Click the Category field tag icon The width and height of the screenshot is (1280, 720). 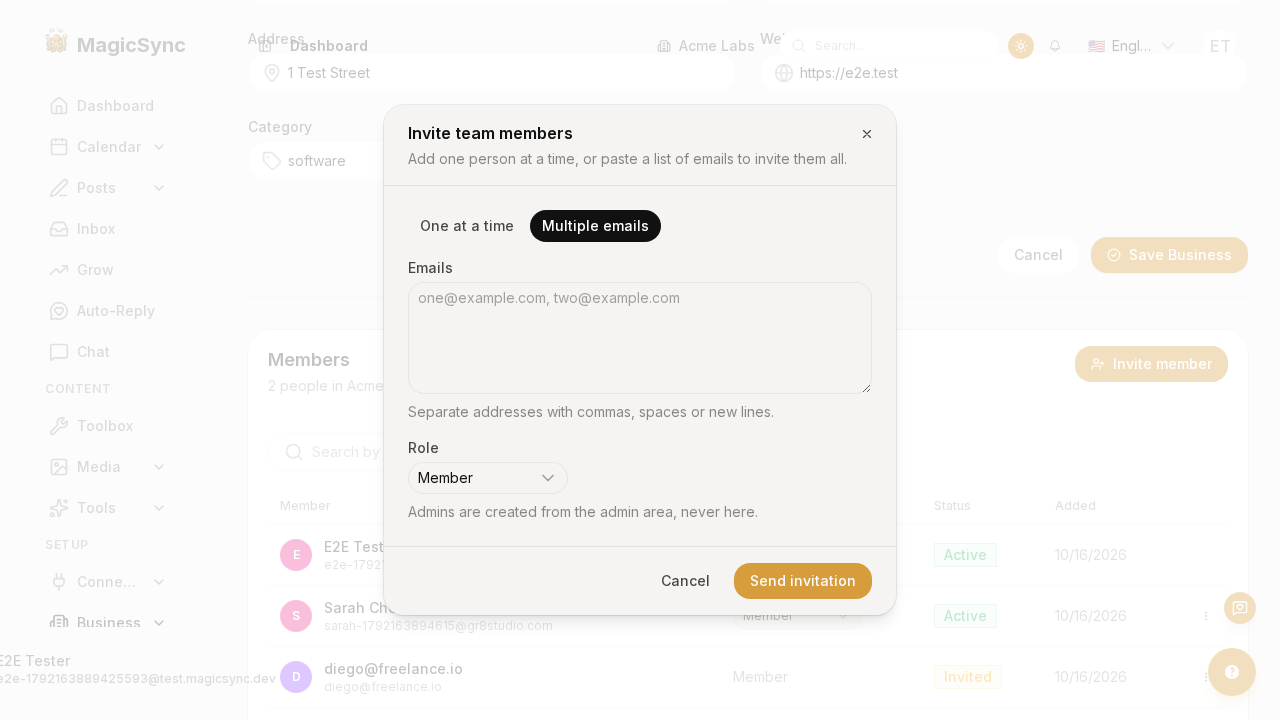pos(272,161)
